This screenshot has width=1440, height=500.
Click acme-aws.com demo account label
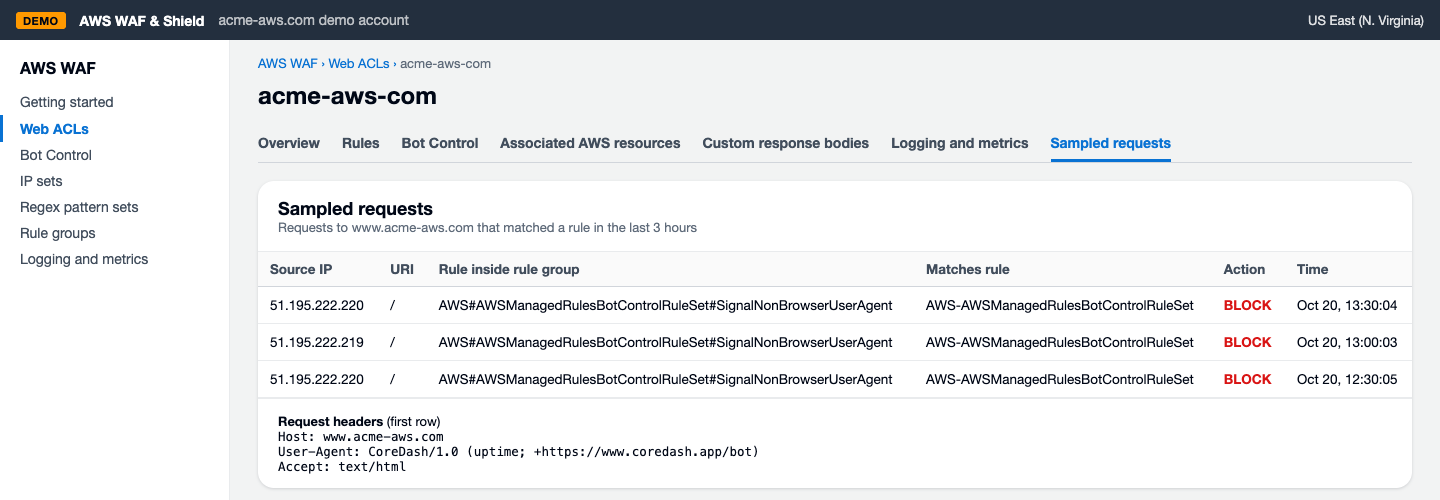313,20
